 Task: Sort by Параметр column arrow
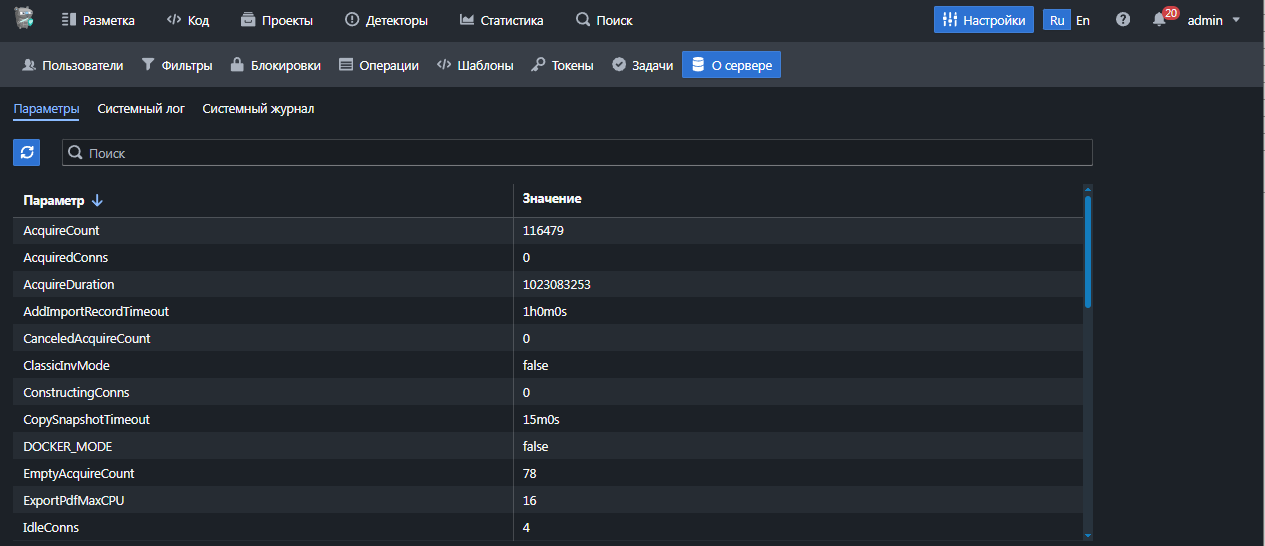97,200
